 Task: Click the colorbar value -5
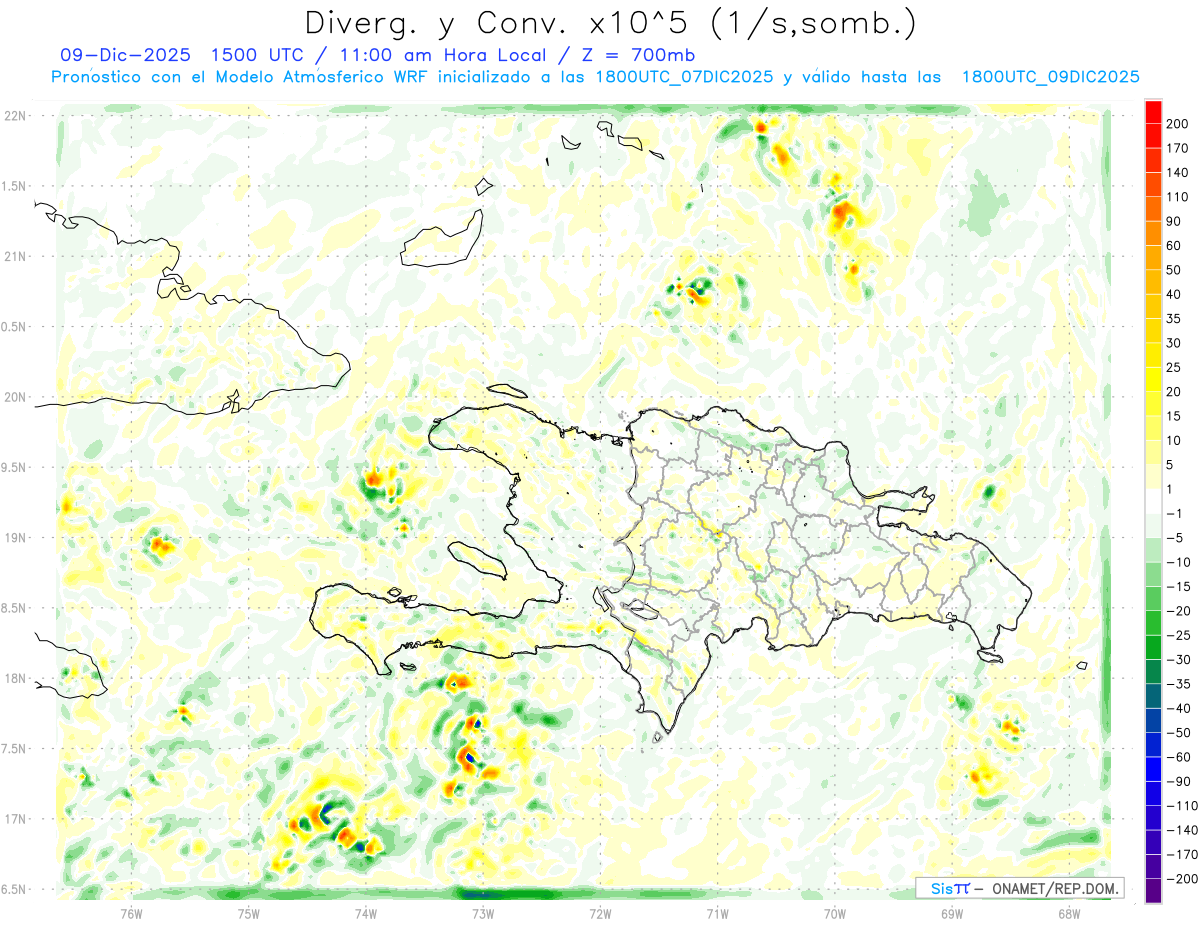coord(1175,538)
